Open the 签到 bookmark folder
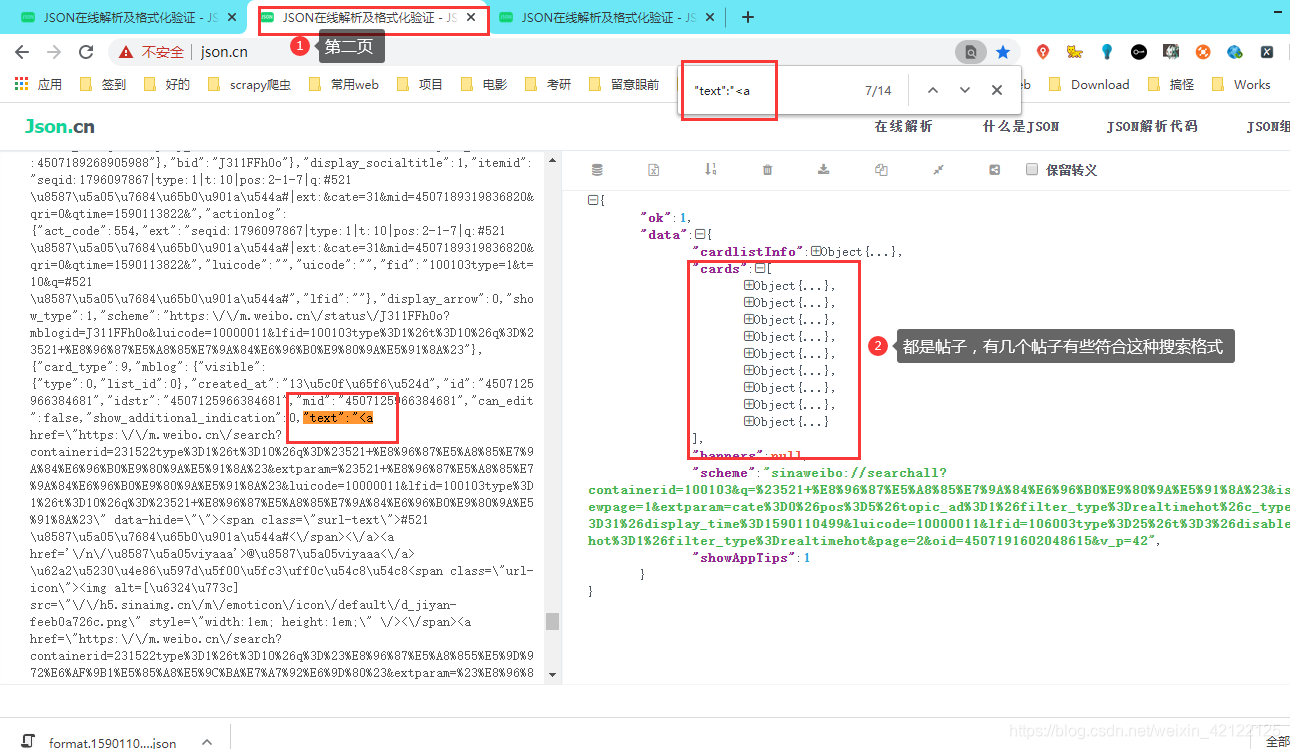1290x749 pixels. coord(103,84)
